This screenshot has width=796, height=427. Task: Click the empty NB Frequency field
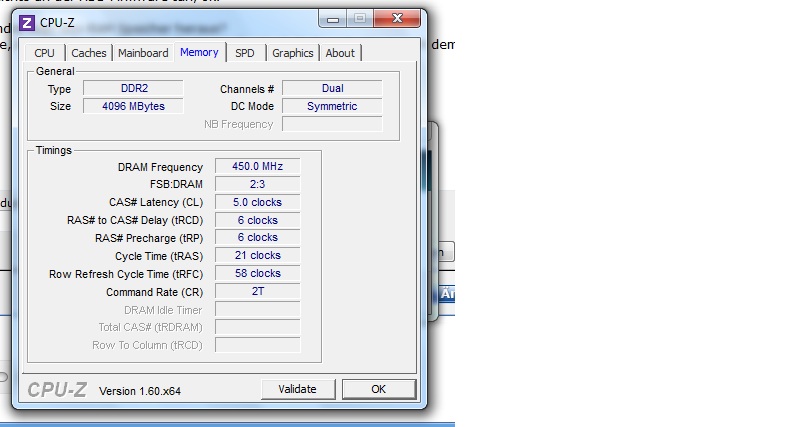tap(332, 124)
